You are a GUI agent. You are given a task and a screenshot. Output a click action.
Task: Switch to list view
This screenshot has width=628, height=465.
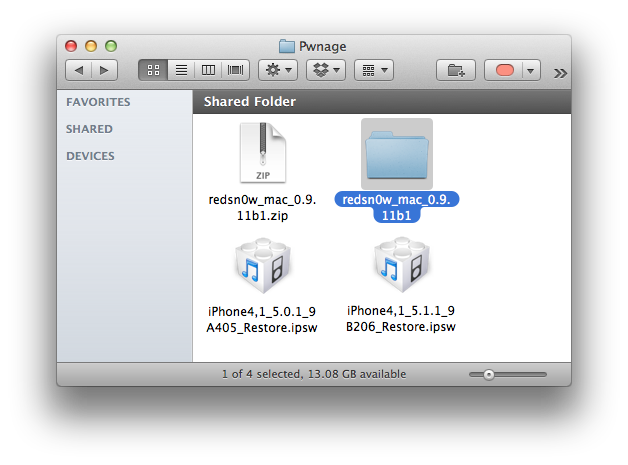(x=181, y=70)
